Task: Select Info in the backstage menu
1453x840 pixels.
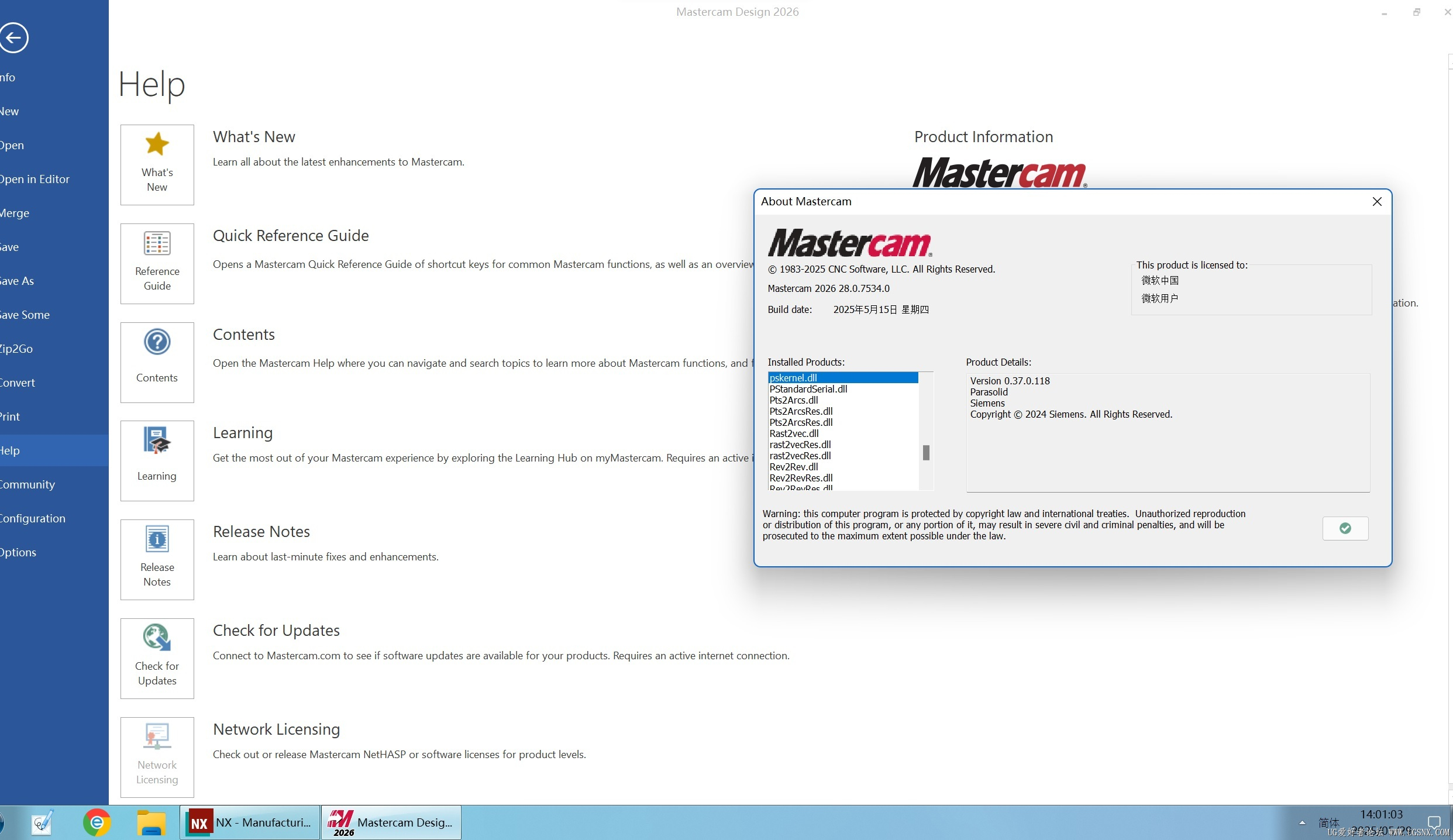Action: tap(54, 77)
